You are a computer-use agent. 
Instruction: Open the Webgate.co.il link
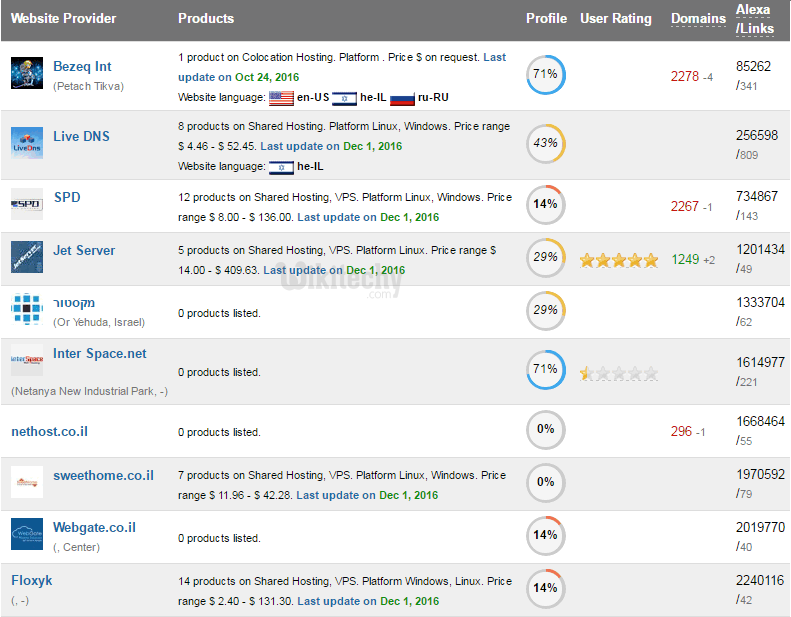pos(94,528)
